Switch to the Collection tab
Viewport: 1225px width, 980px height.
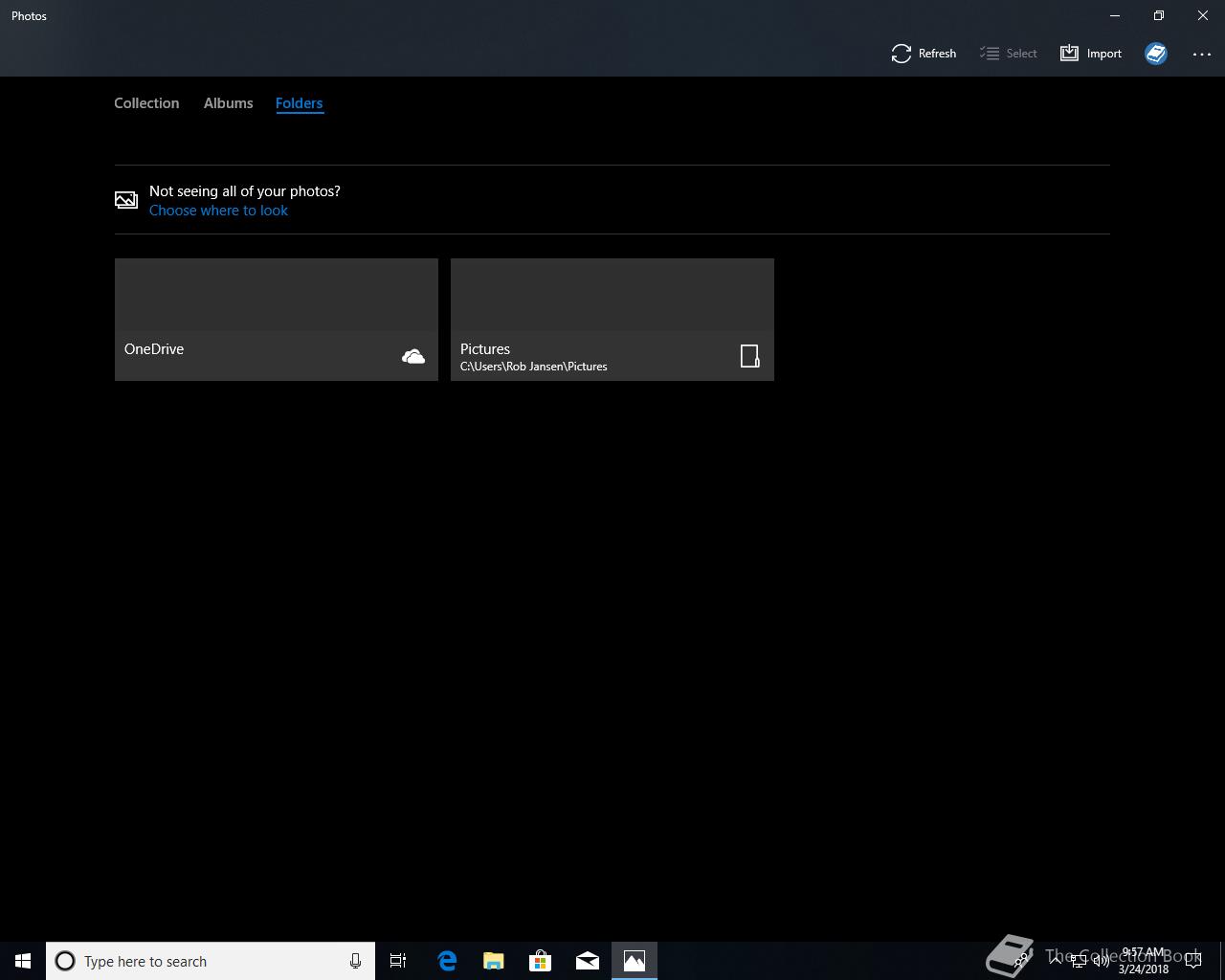click(x=146, y=103)
